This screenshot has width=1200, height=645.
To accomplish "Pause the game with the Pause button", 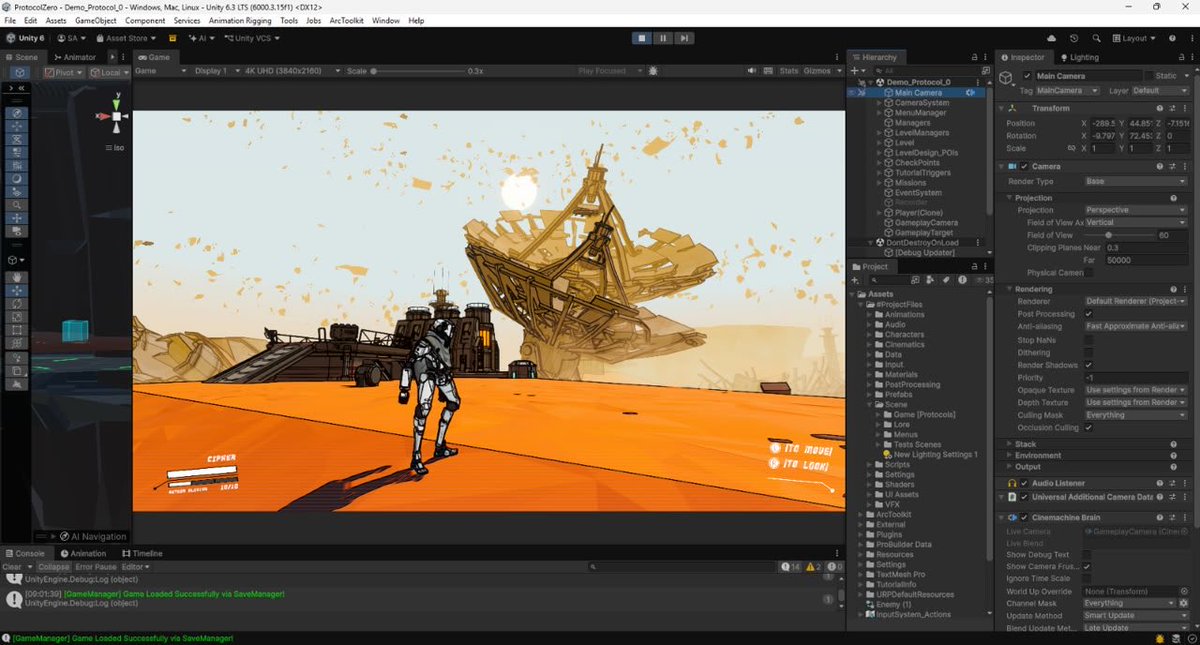I will (x=663, y=38).
